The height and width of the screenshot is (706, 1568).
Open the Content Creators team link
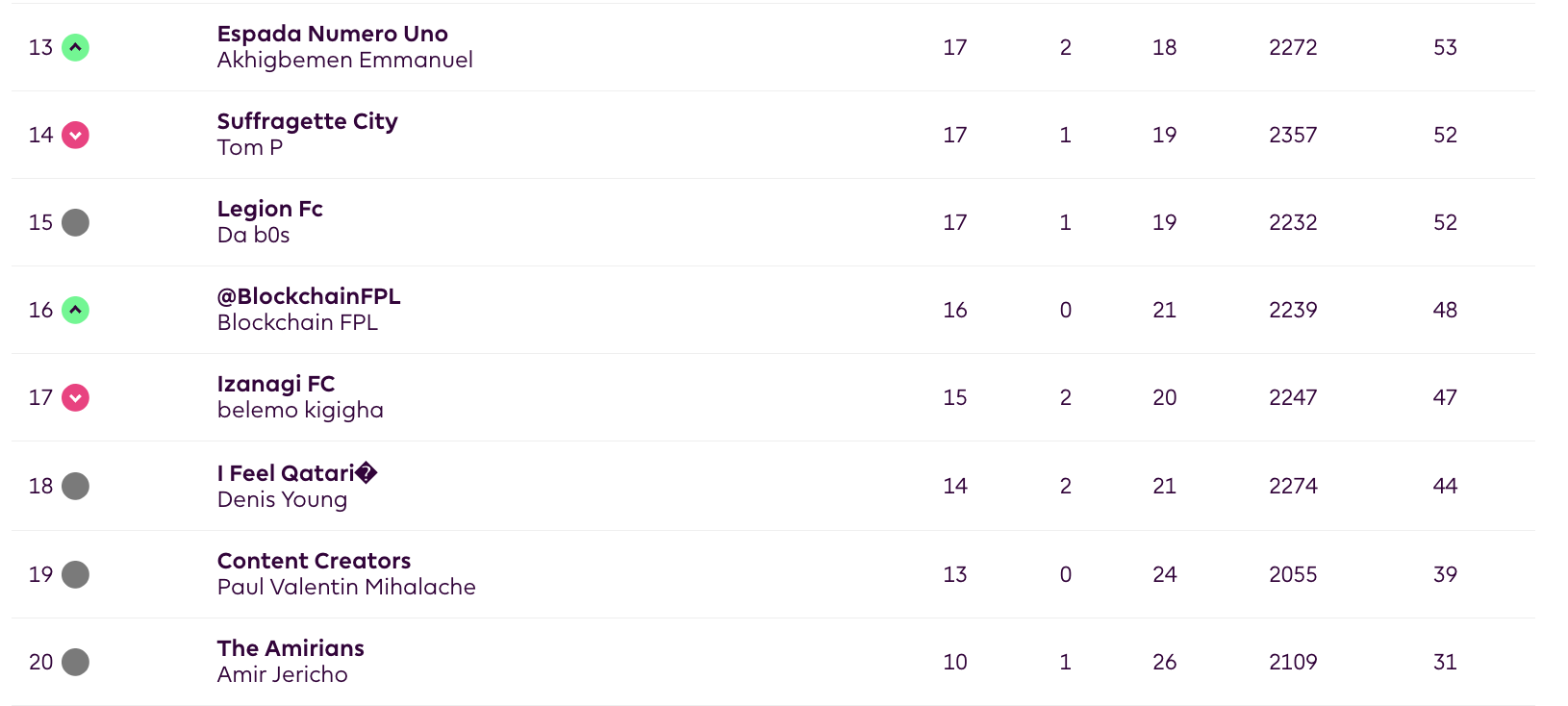314,561
